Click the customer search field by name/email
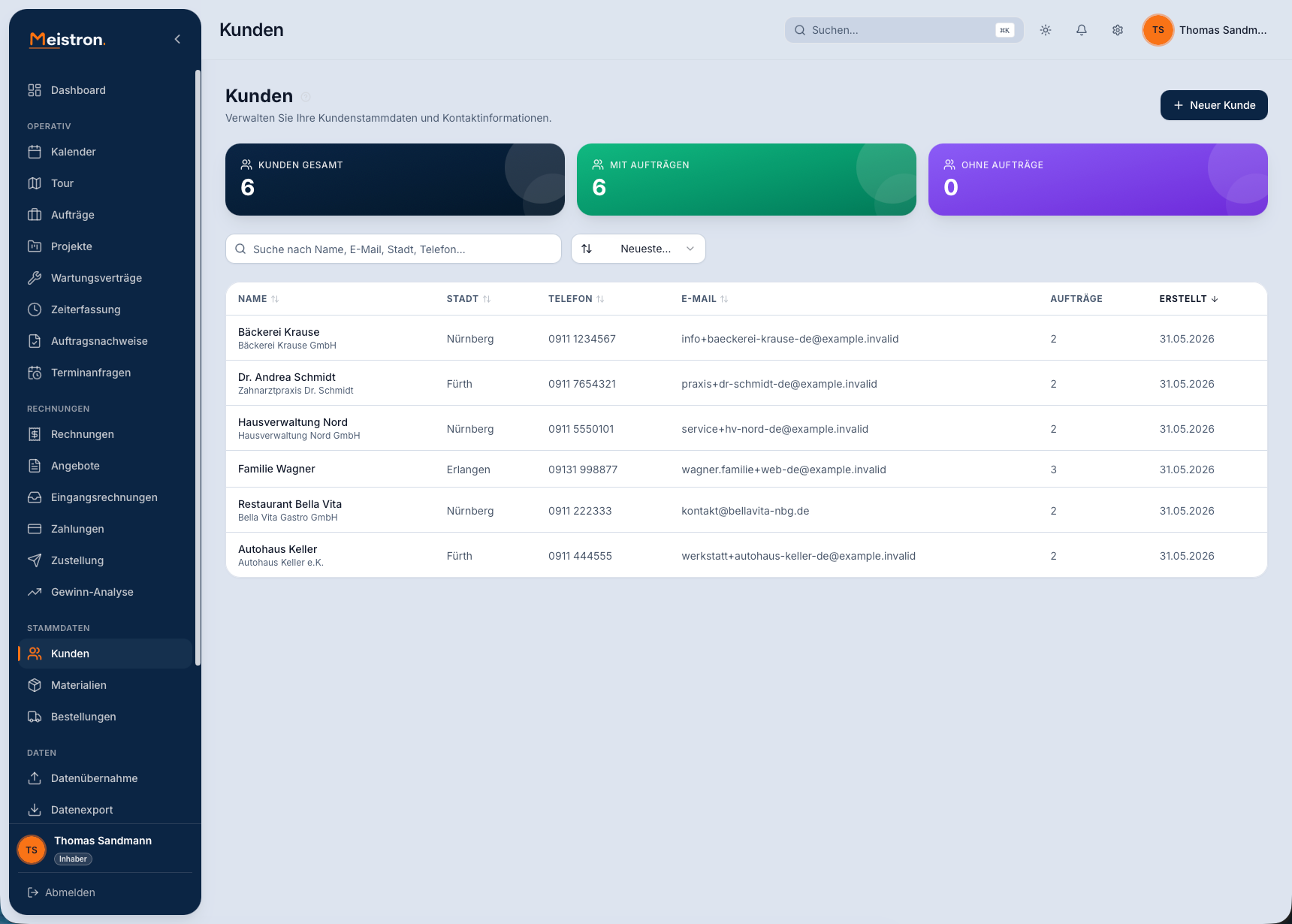Screen dimensions: 1292x924 pos(394,249)
